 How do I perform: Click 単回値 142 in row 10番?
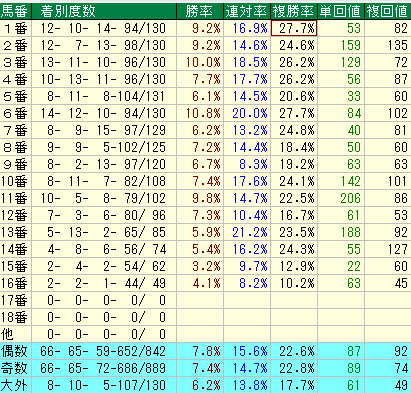(341, 181)
